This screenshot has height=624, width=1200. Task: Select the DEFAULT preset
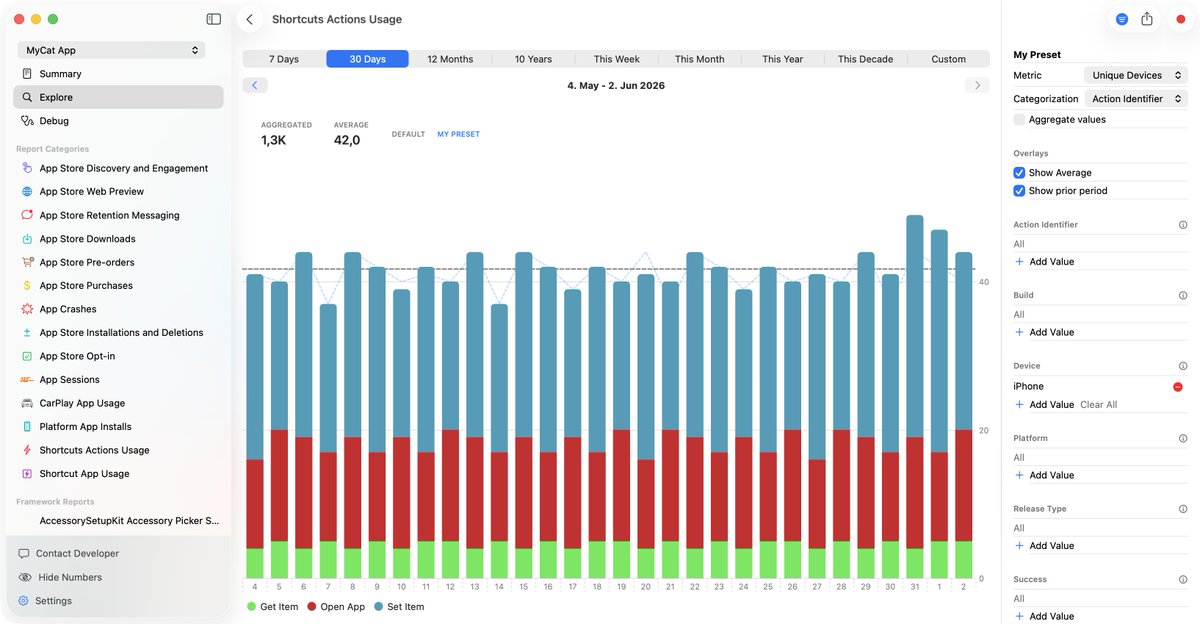(408, 134)
